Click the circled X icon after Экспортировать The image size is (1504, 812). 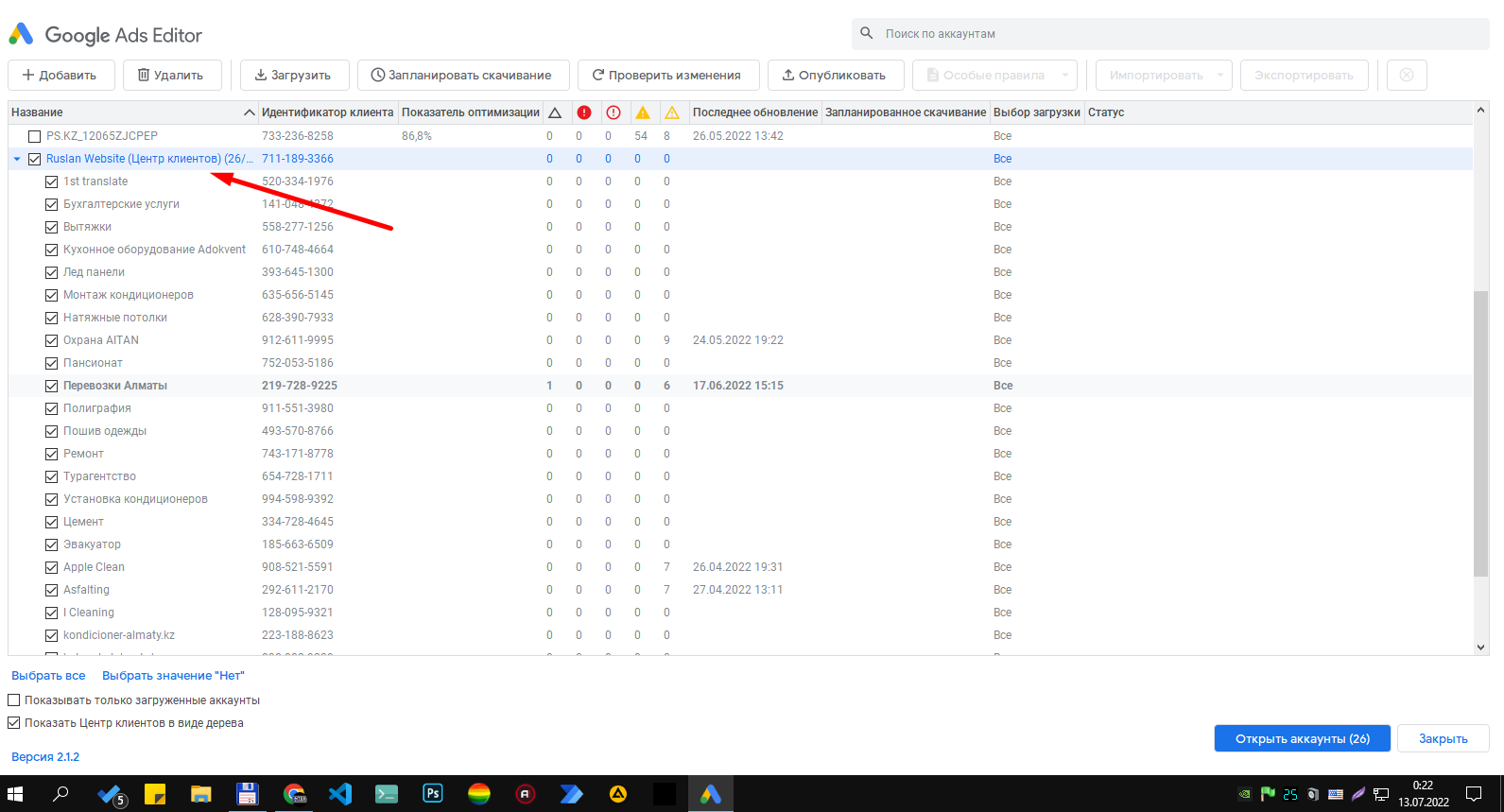tap(1407, 75)
